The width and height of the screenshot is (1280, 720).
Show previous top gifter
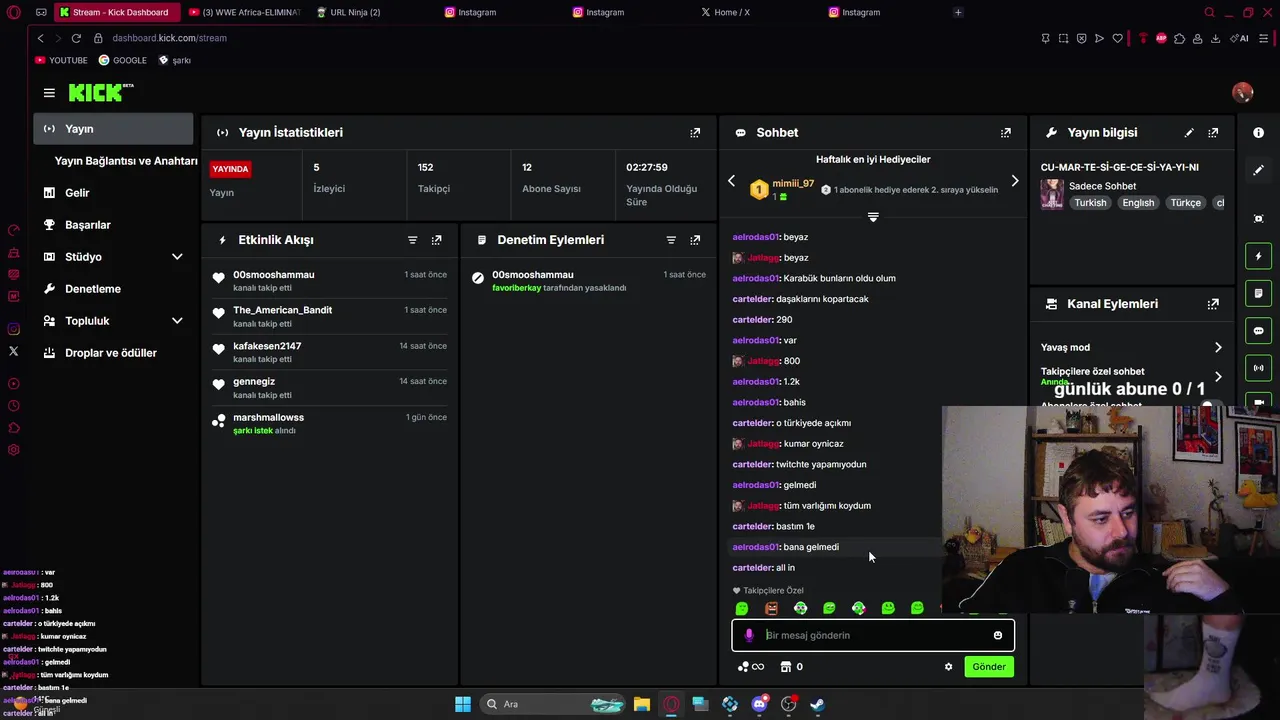point(731,181)
